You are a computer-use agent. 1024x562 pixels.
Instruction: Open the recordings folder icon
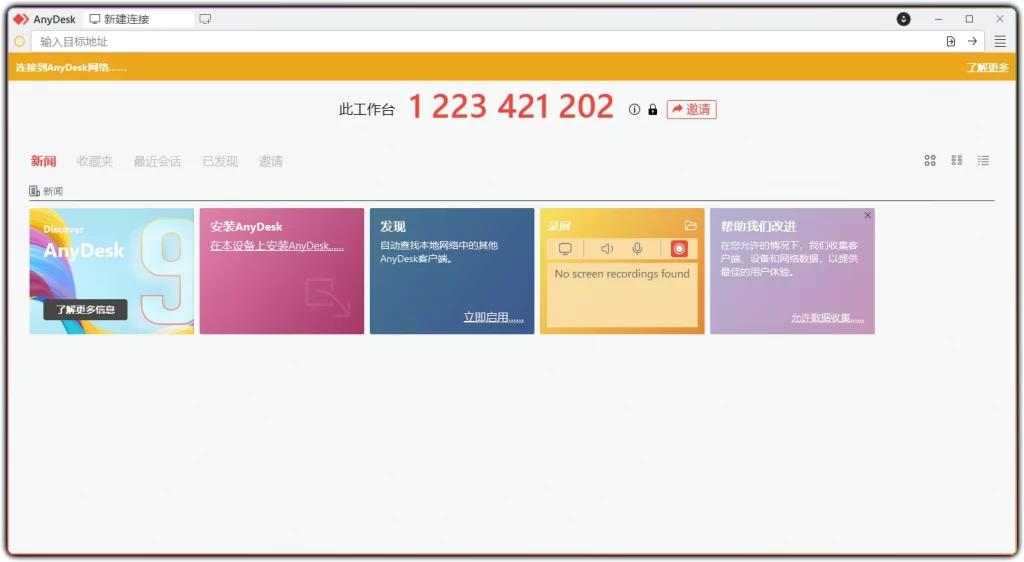[x=690, y=226]
